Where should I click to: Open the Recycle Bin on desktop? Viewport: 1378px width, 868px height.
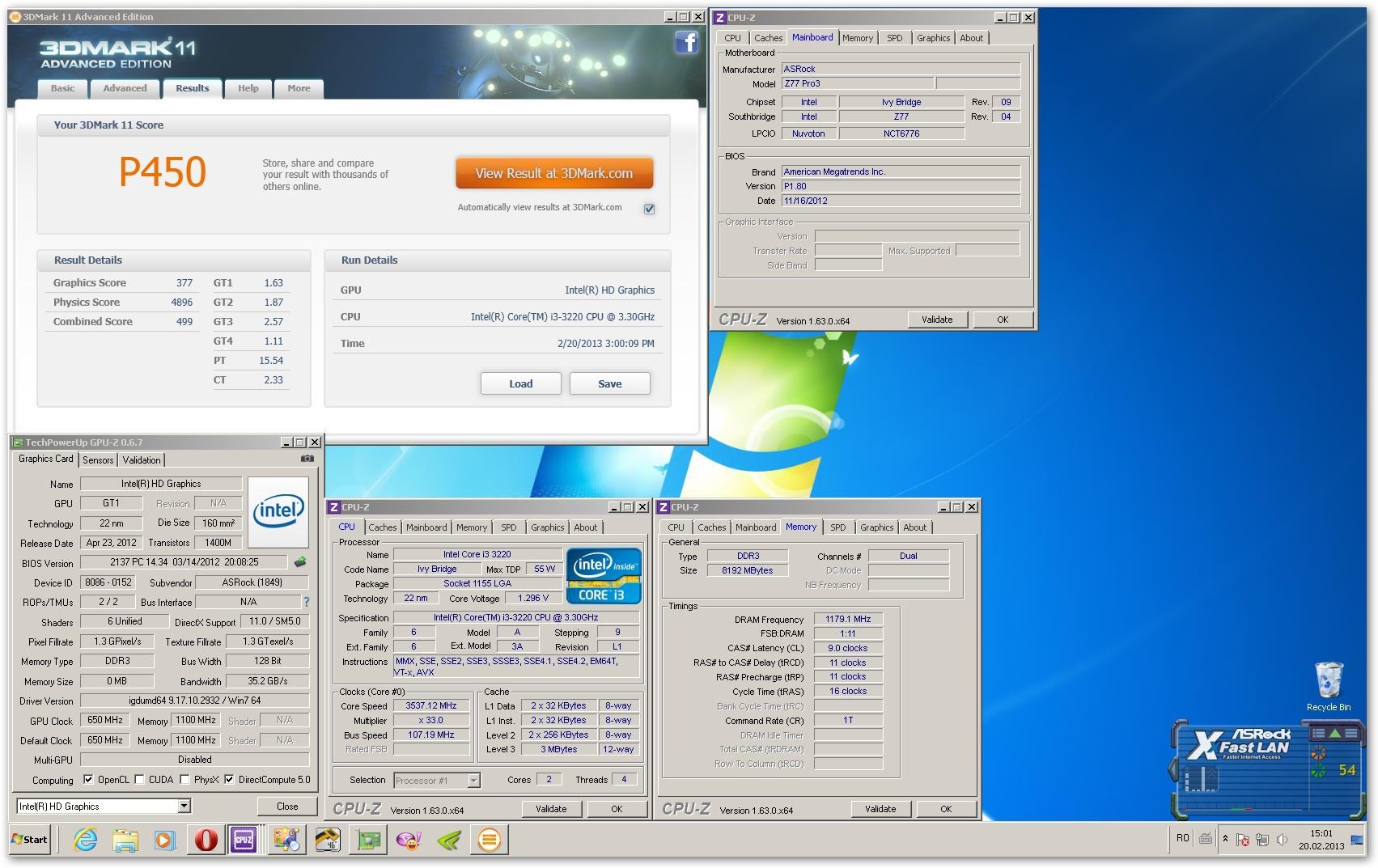1328,686
